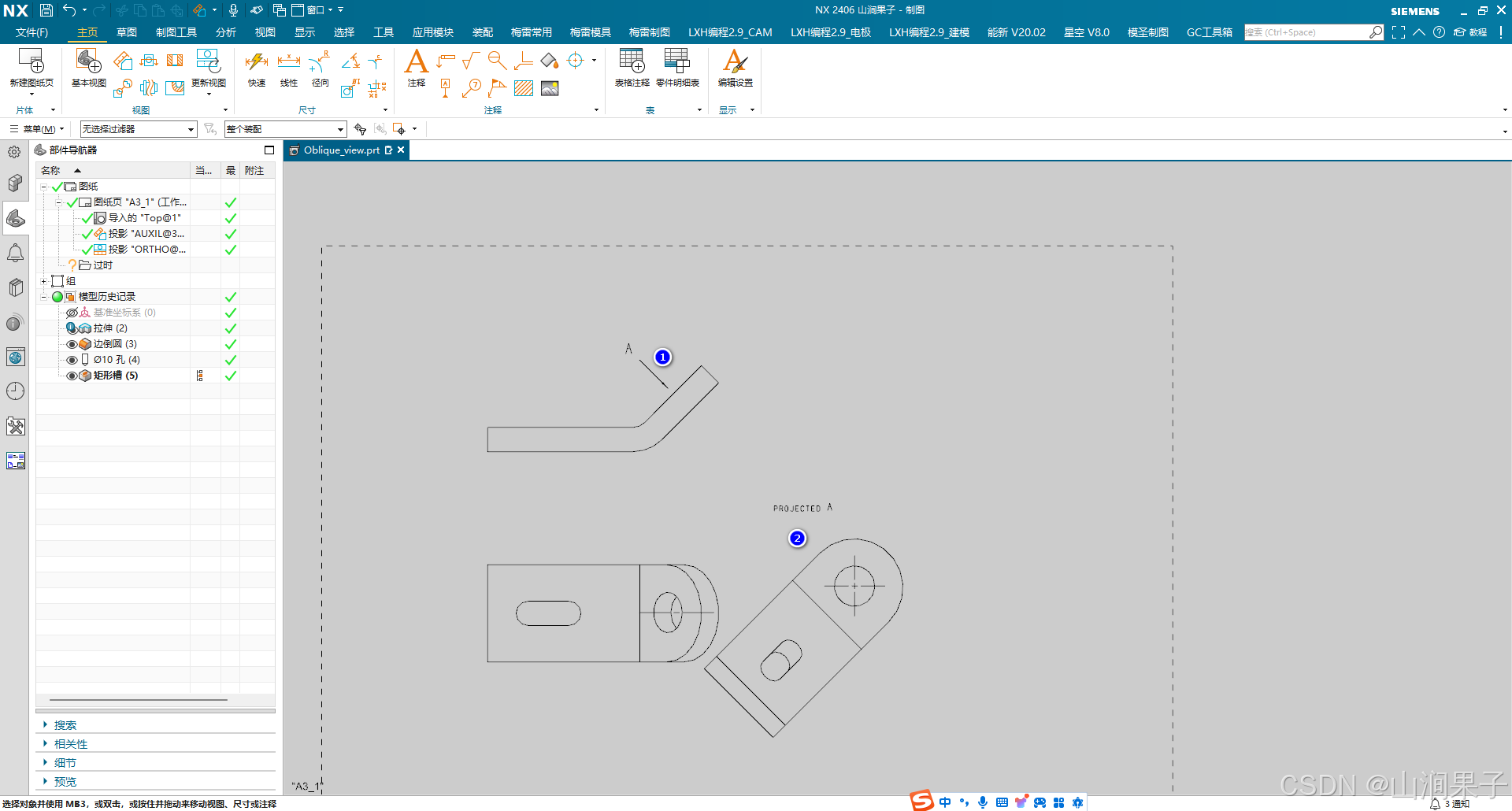1512x811 pixels.
Task: Close the Oblique_view.prt tab
Action: pyautogui.click(x=401, y=150)
